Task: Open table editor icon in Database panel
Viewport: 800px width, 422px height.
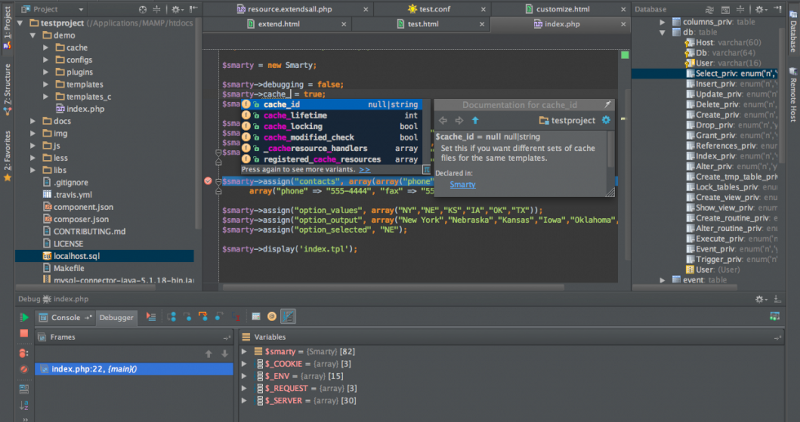Action: pos(725,9)
